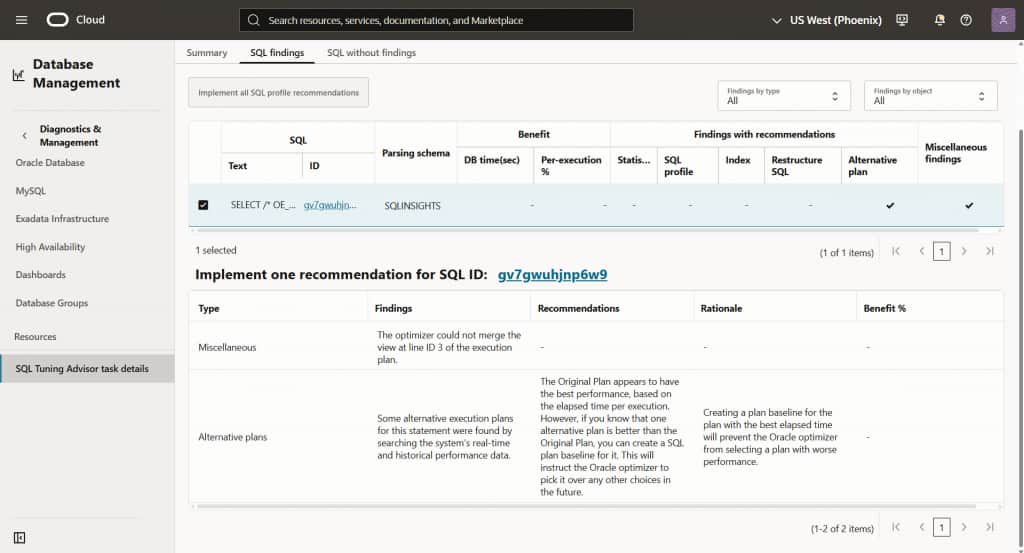Click the Diagnostics & Management link
Image resolution: width=1024 pixels, height=553 pixels.
pos(71,136)
